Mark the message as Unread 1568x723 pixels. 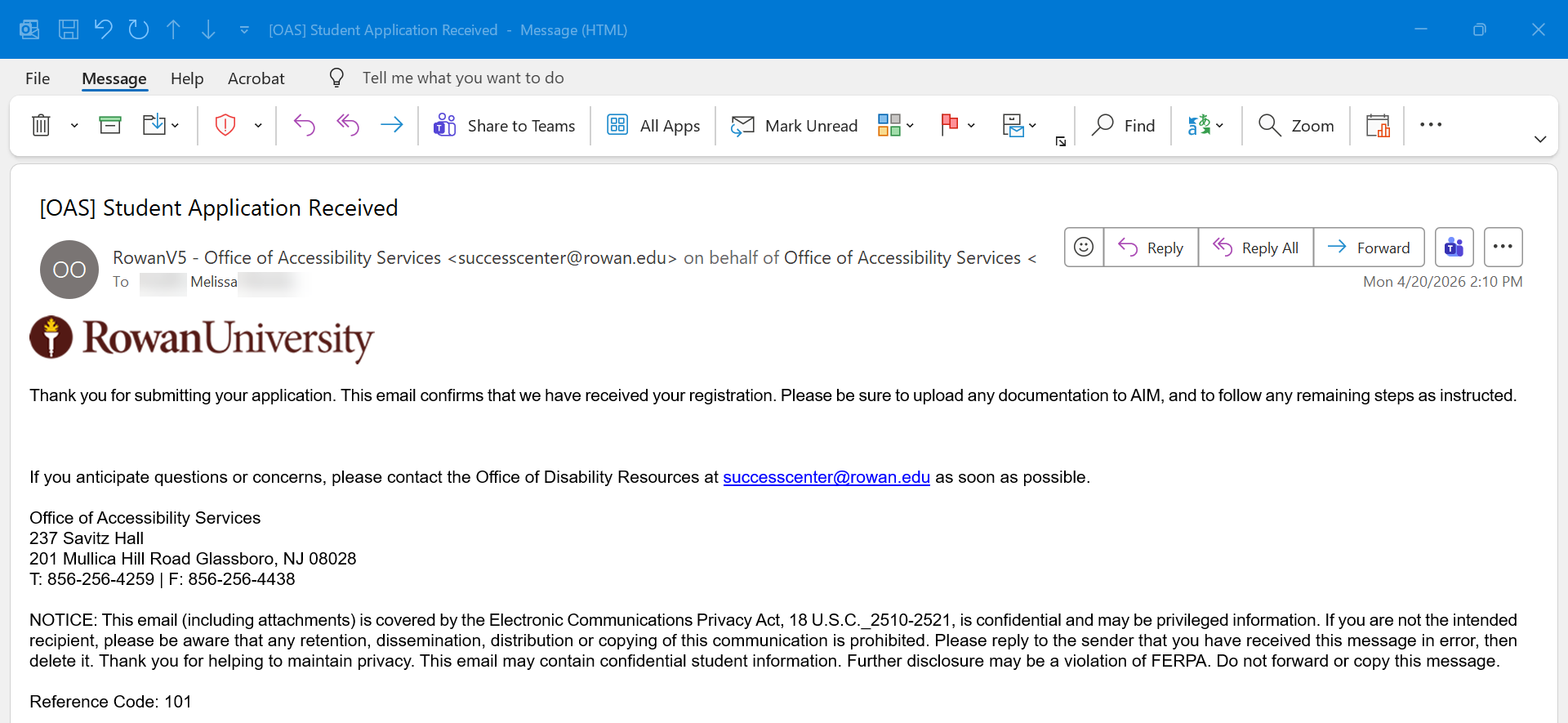tap(795, 125)
